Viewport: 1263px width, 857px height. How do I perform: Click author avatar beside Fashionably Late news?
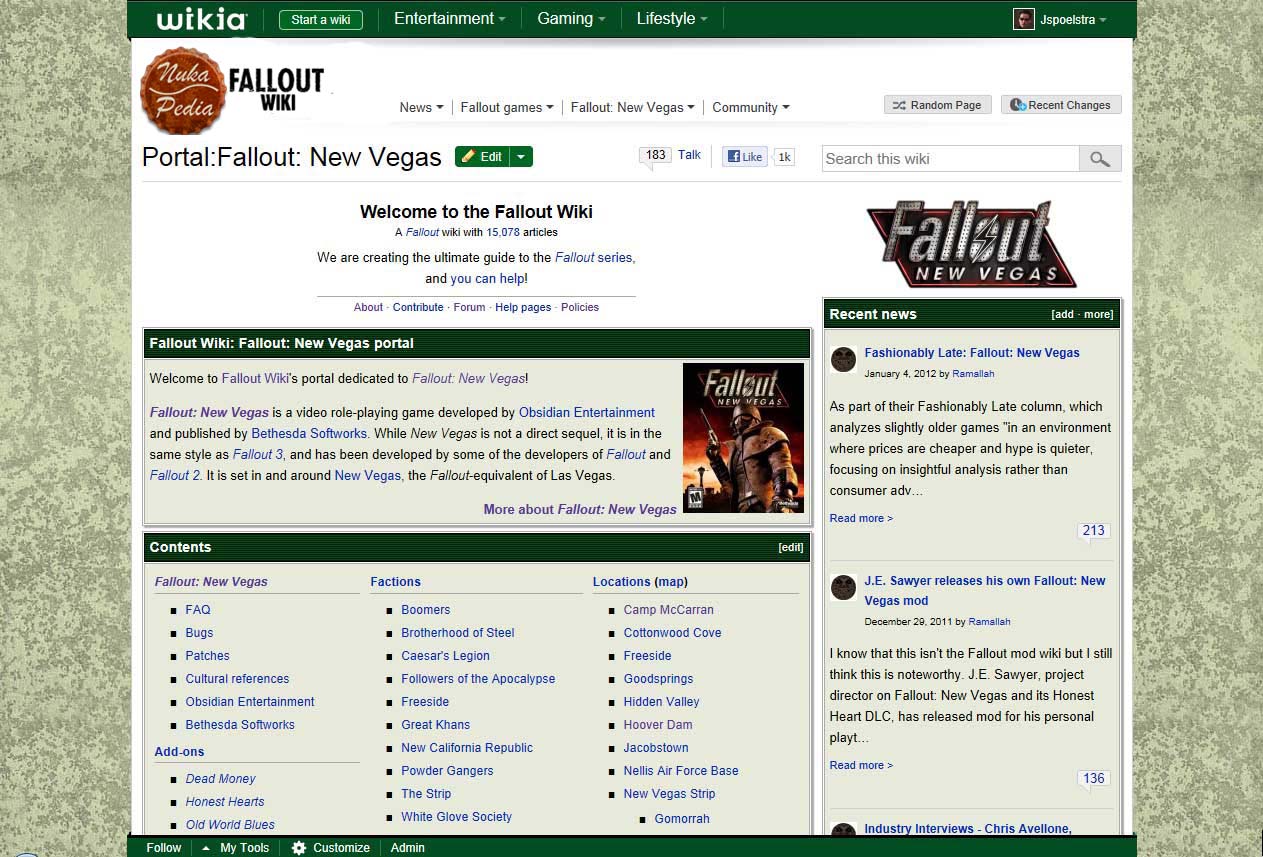843,359
